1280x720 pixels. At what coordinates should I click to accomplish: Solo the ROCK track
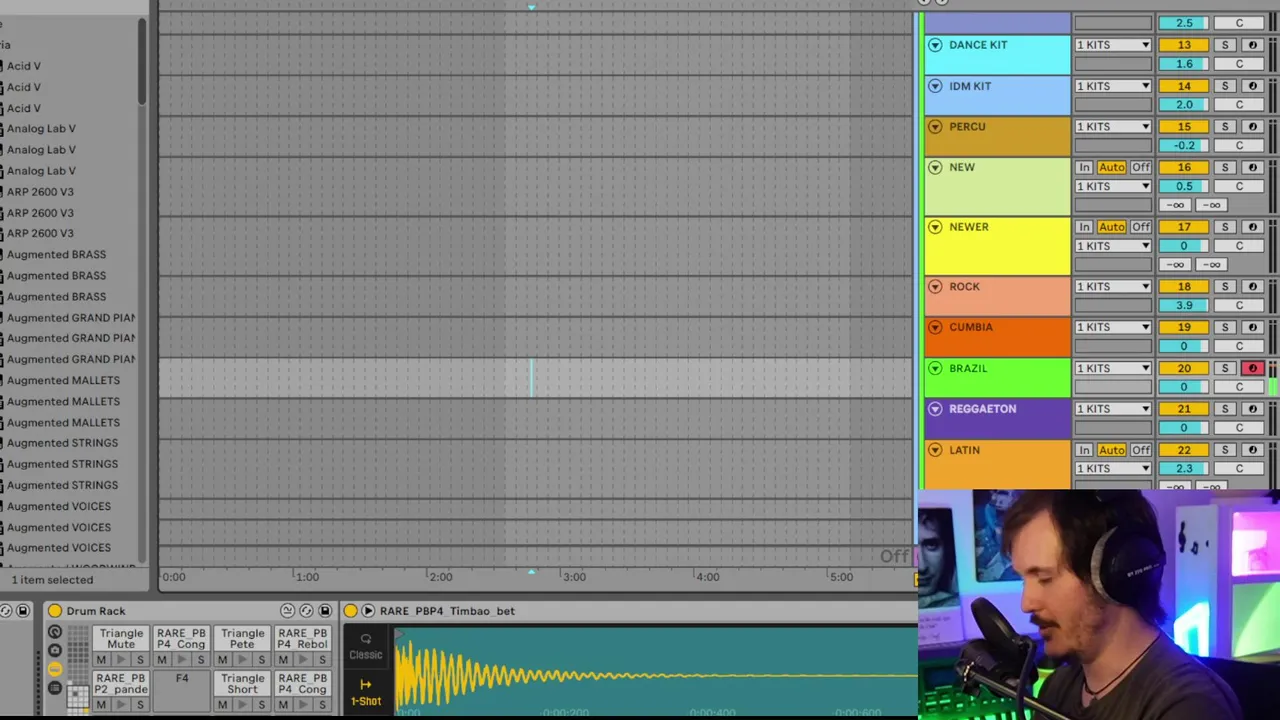pyautogui.click(x=1225, y=287)
